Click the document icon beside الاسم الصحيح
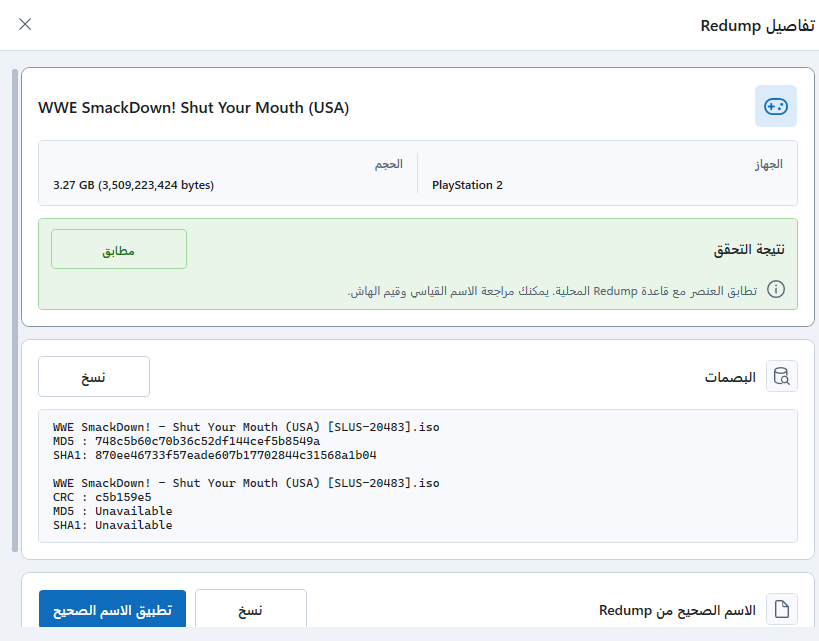 tap(781, 609)
